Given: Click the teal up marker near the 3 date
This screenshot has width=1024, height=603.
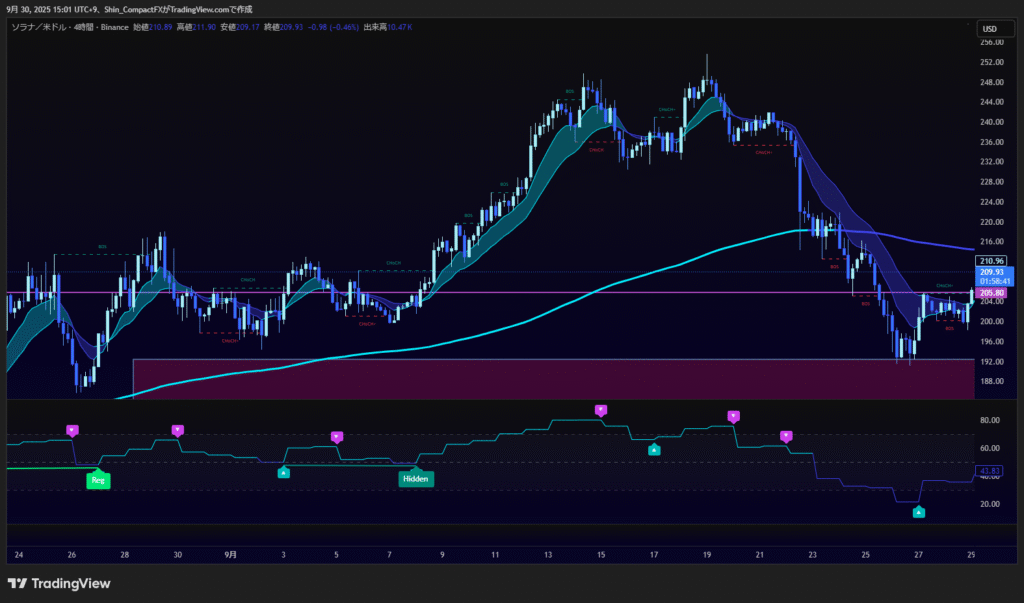Looking at the screenshot, I should [283, 472].
